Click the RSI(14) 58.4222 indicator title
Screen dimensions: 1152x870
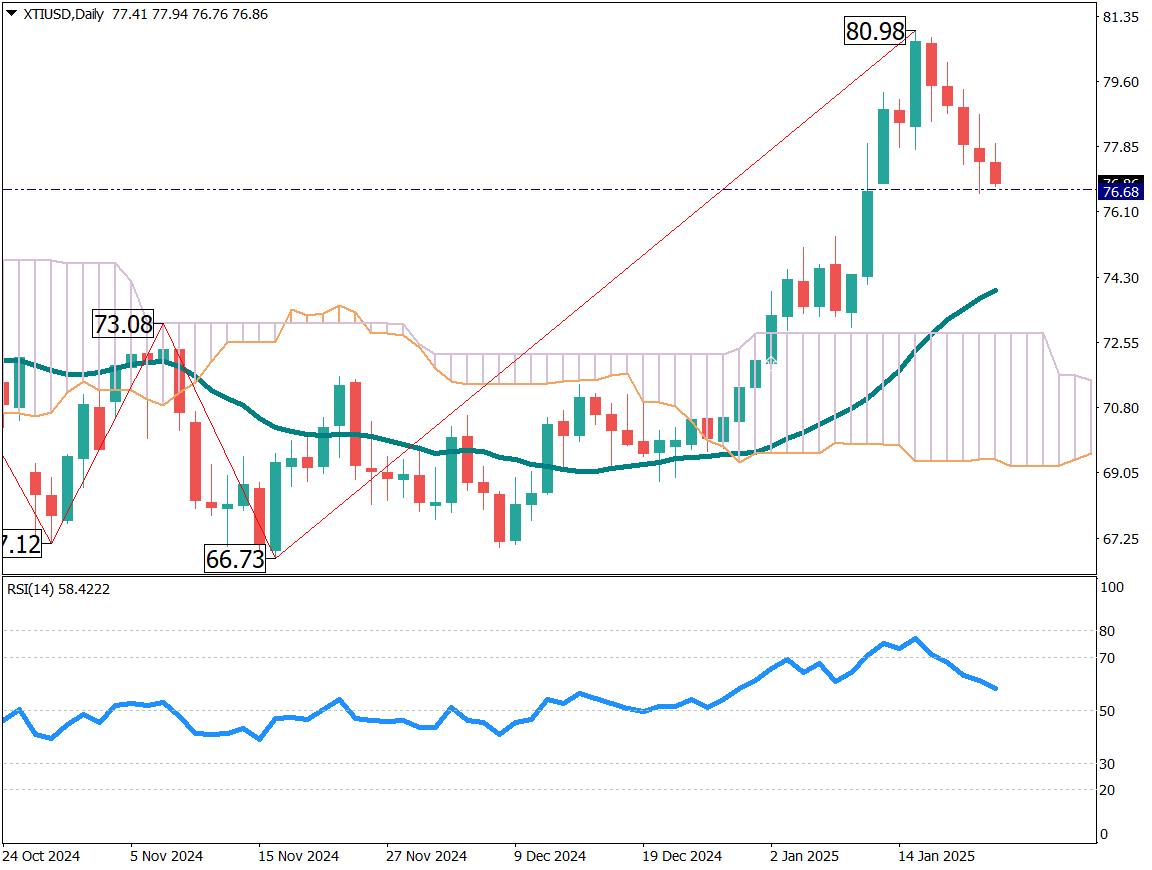59,589
